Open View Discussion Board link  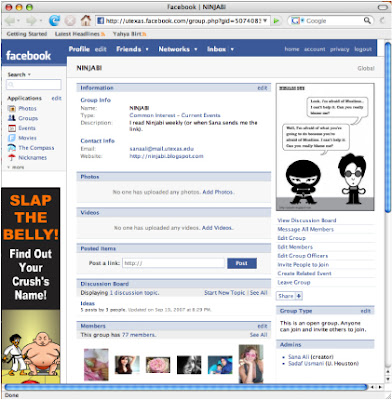coord(307,220)
